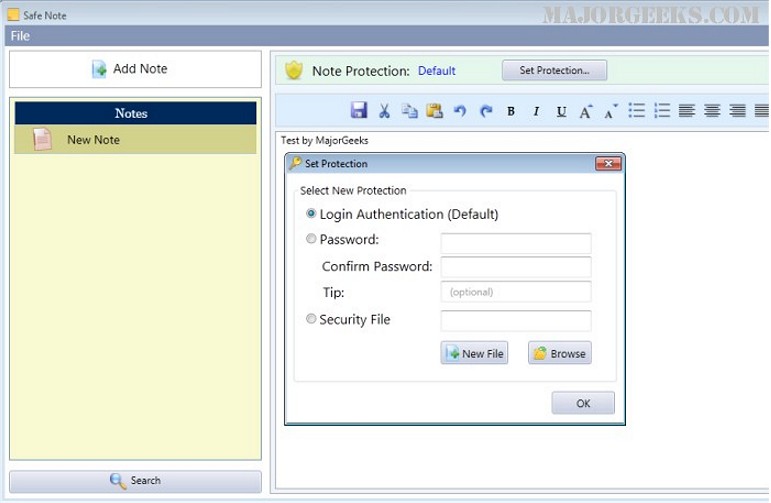Image resolution: width=771 pixels, height=503 pixels.
Task: Cut selected text with the scissors icon
Action: [384, 111]
